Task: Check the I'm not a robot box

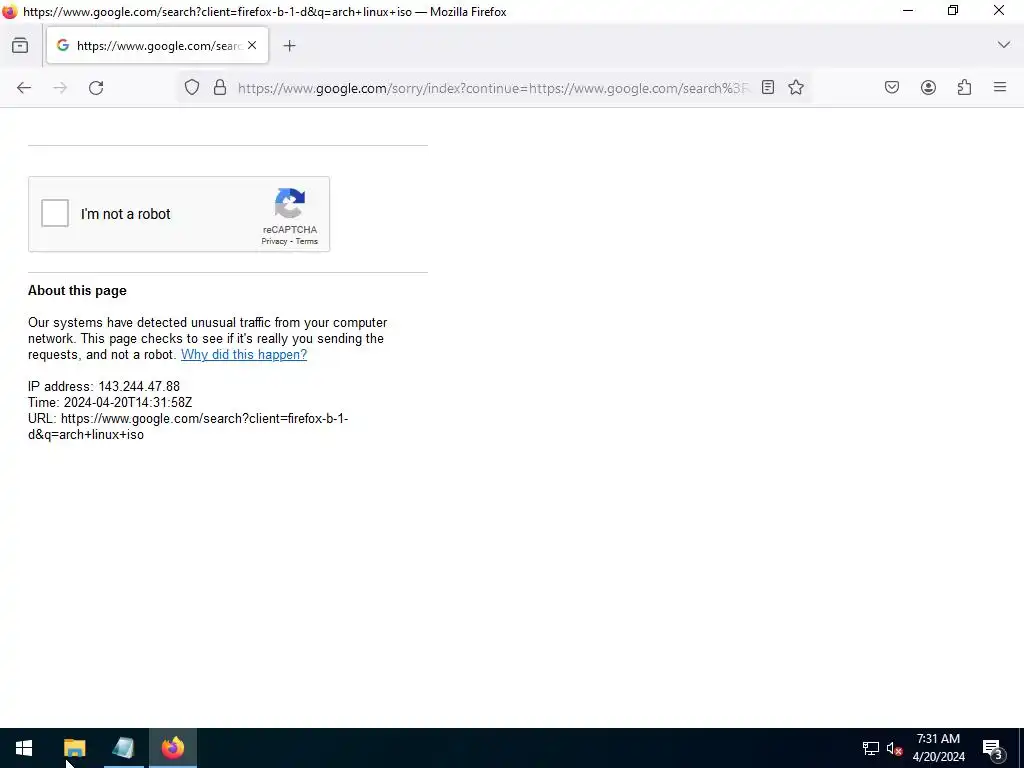Action: 55,214
